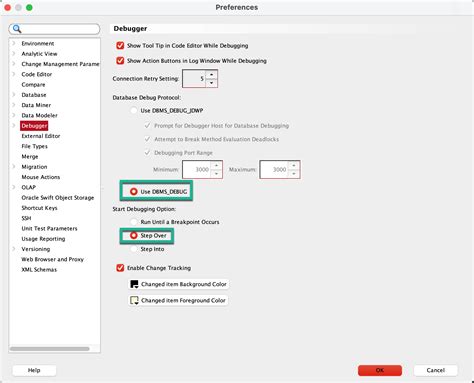
Task: Increase the Maximum port value
Action: (x=294, y=165)
